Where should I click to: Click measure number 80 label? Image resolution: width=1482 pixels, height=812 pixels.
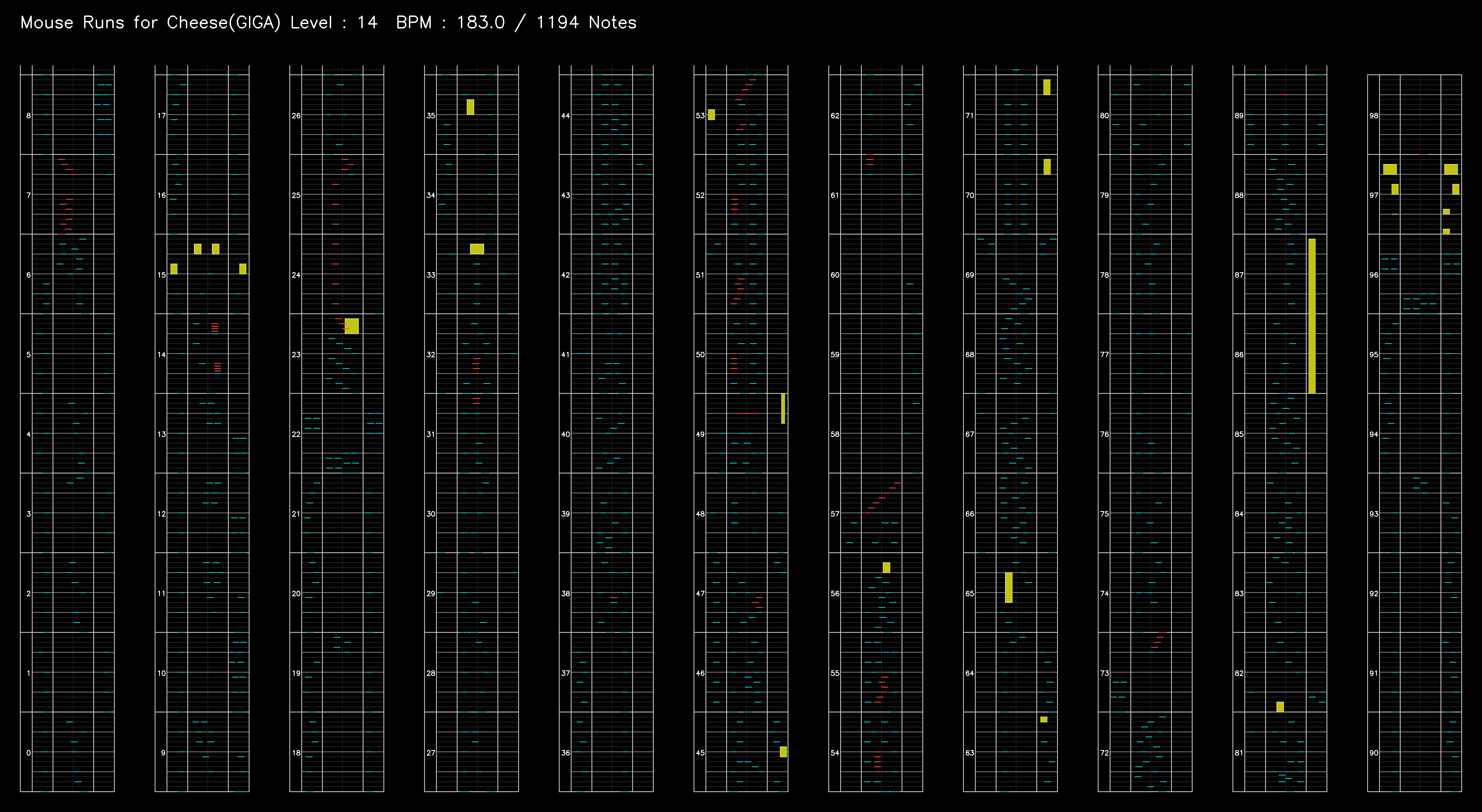[x=1105, y=116]
